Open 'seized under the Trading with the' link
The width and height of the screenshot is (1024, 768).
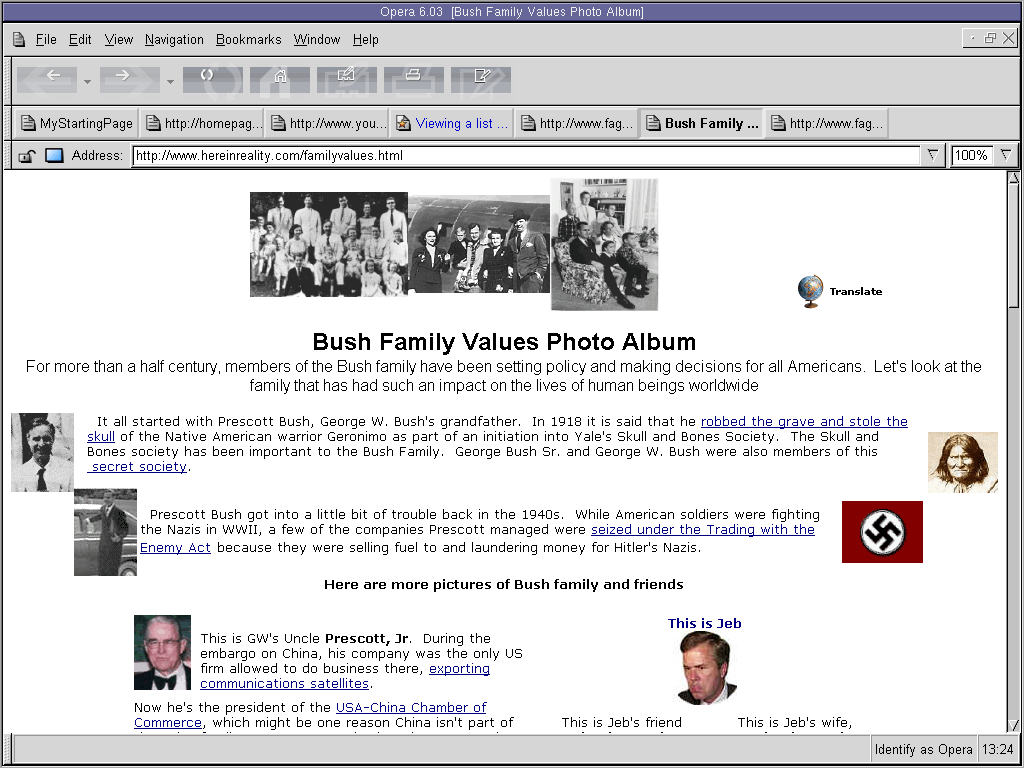click(x=703, y=530)
